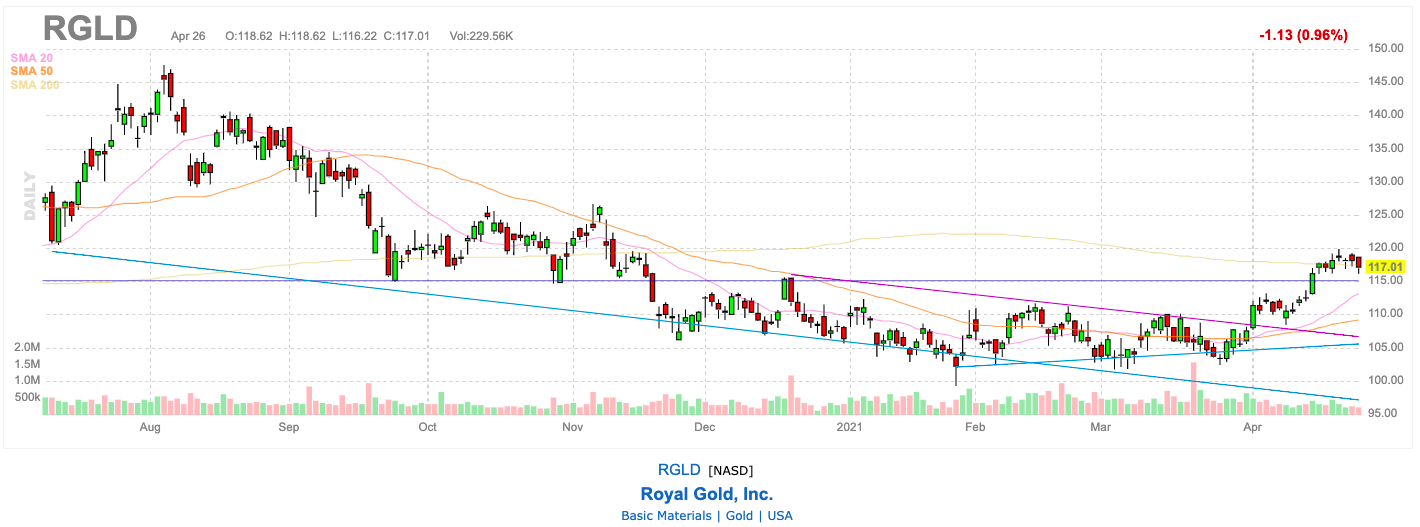
Task: Click the 1.0M volume axis label
Action: (x=25, y=381)
